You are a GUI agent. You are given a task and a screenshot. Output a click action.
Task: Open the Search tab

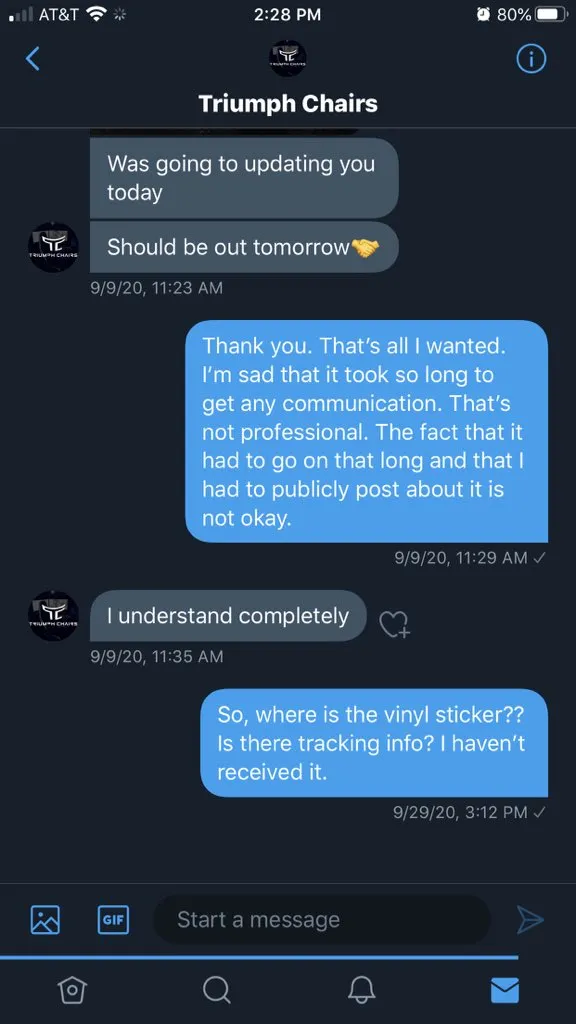[x=216, y=991]
